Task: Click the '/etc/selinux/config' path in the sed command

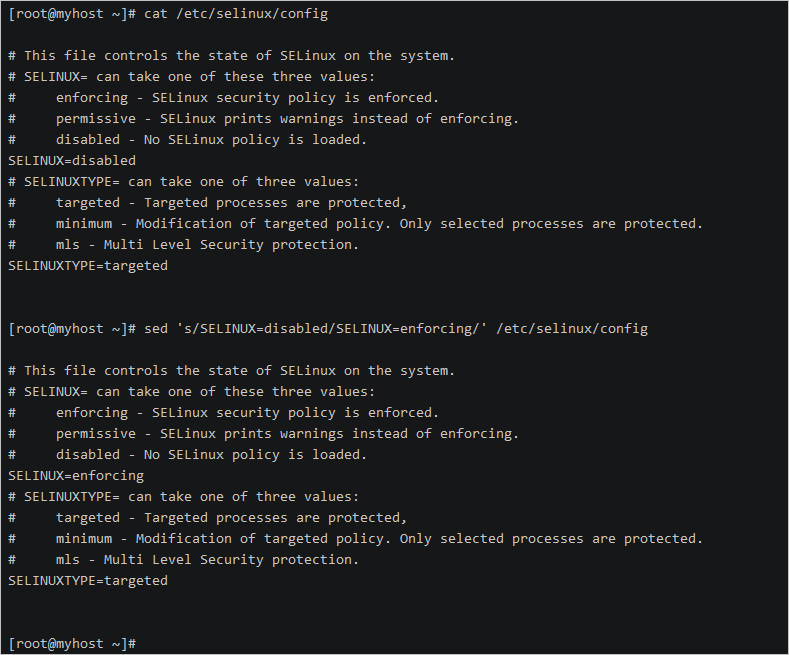Action: [x=572, y=328]
